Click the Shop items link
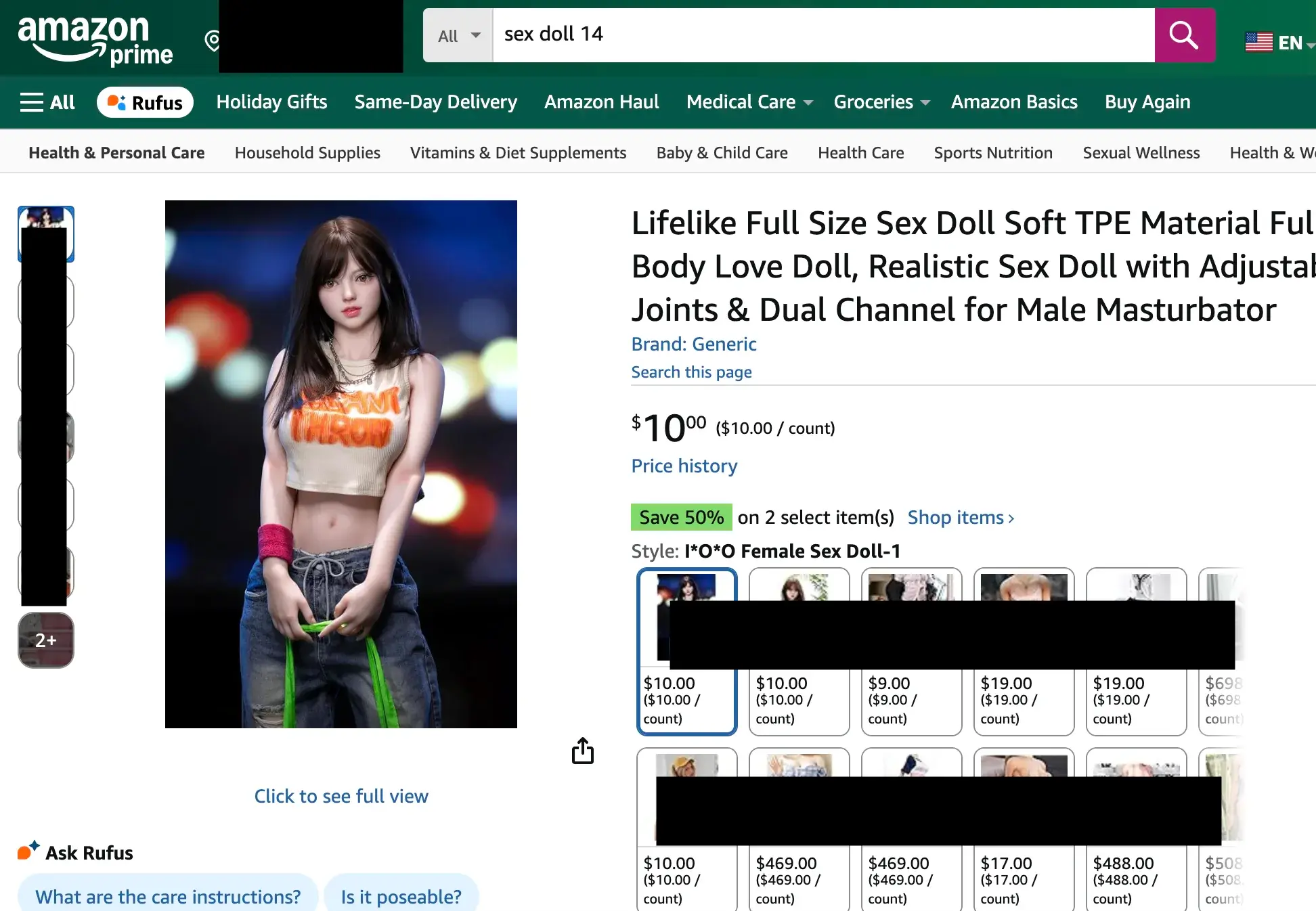 [961, 518]
